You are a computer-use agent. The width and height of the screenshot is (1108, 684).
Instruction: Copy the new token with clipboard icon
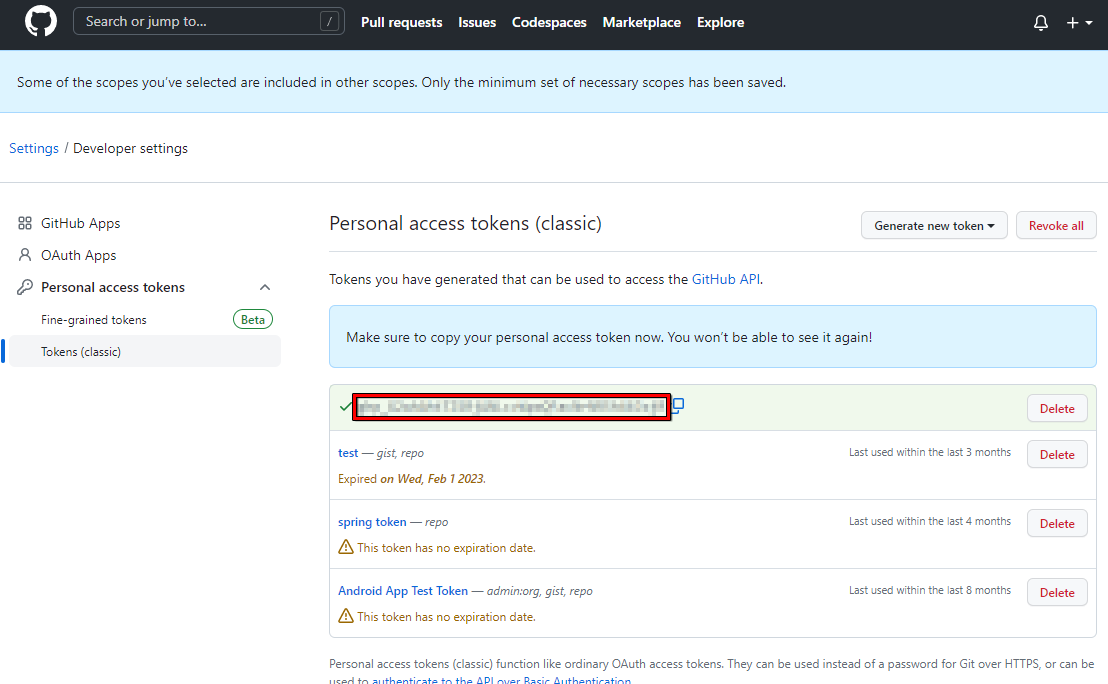pos(678,405)
